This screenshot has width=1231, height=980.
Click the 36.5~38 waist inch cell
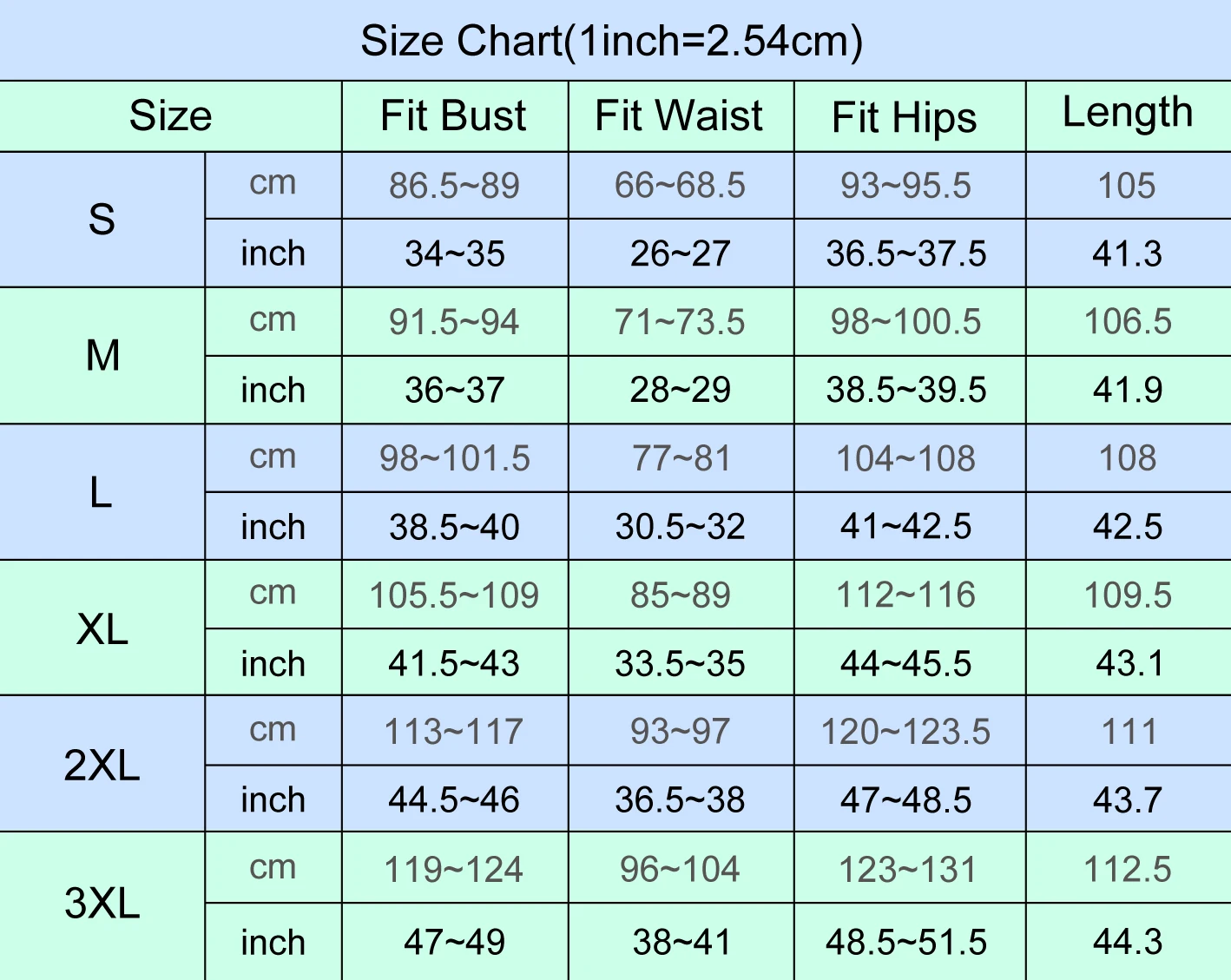tap(681, 800)
